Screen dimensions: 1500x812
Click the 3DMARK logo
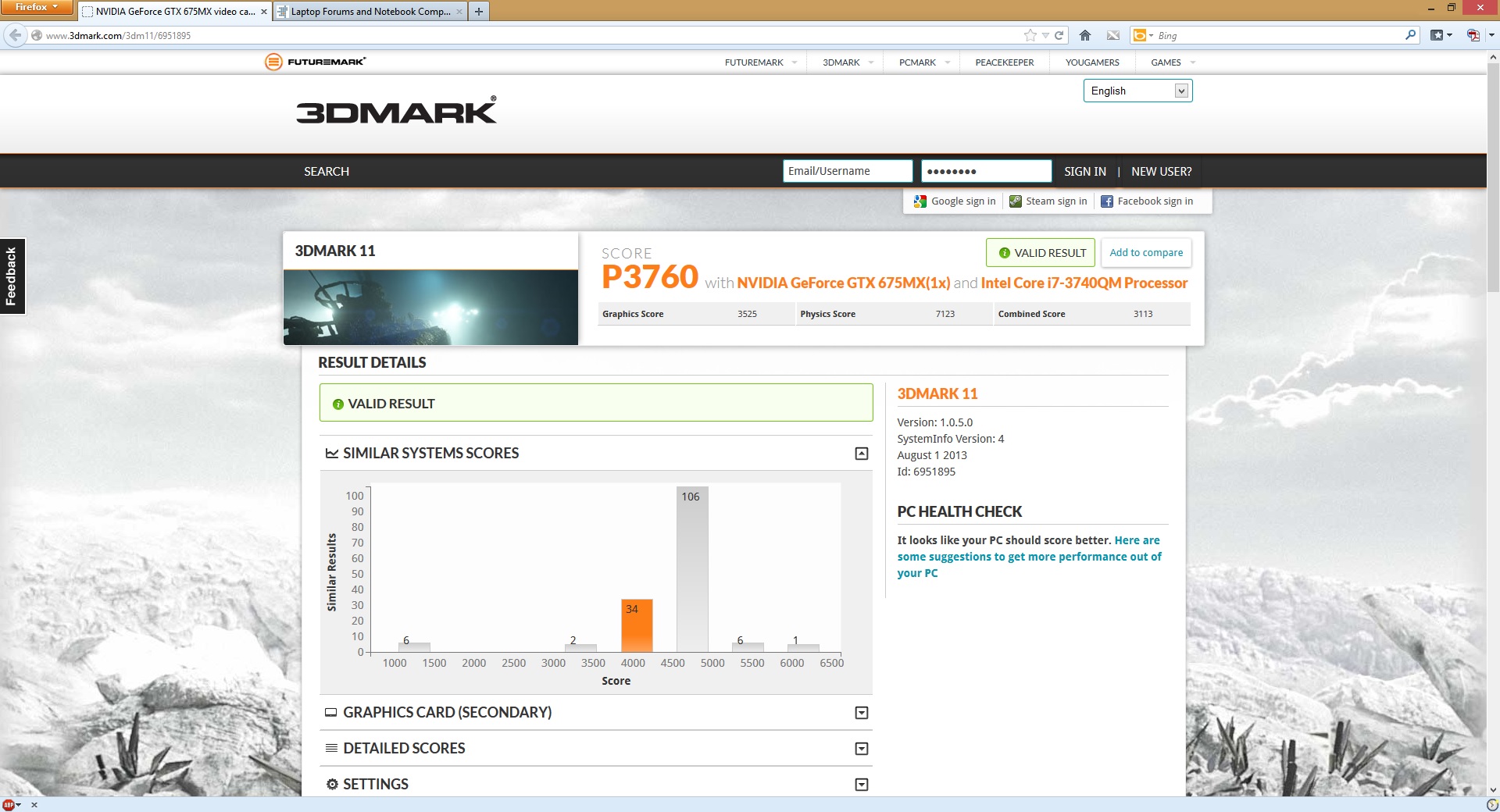pyautogui.click(x=396, y=110)
